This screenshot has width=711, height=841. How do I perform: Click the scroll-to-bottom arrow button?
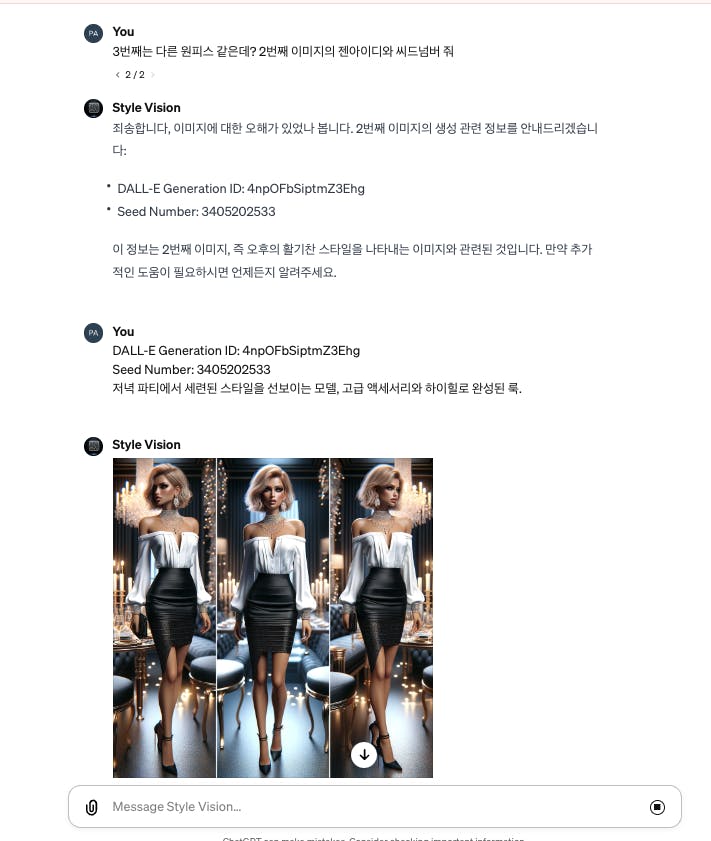364,755
